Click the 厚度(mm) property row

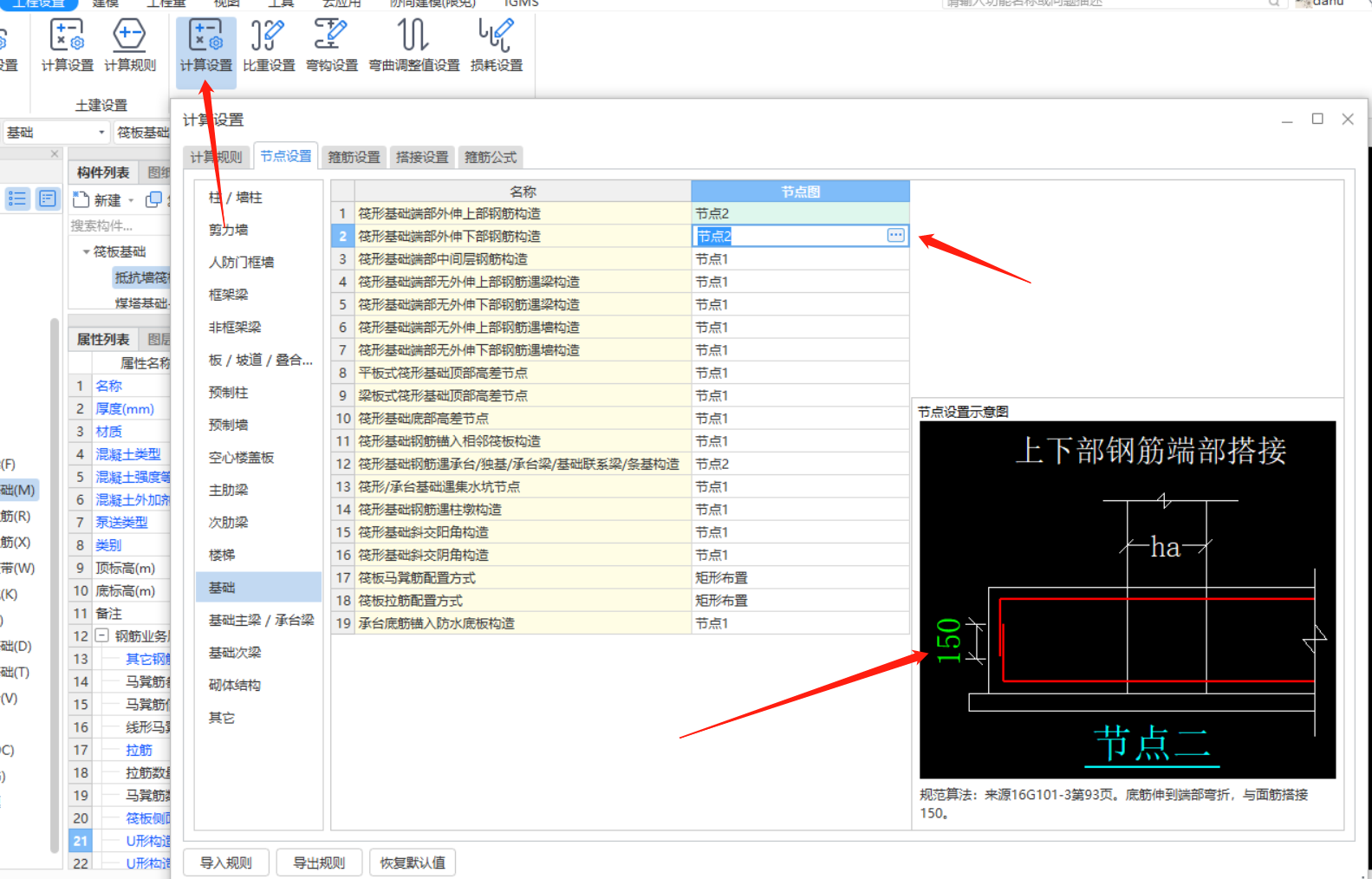(120, 408)
